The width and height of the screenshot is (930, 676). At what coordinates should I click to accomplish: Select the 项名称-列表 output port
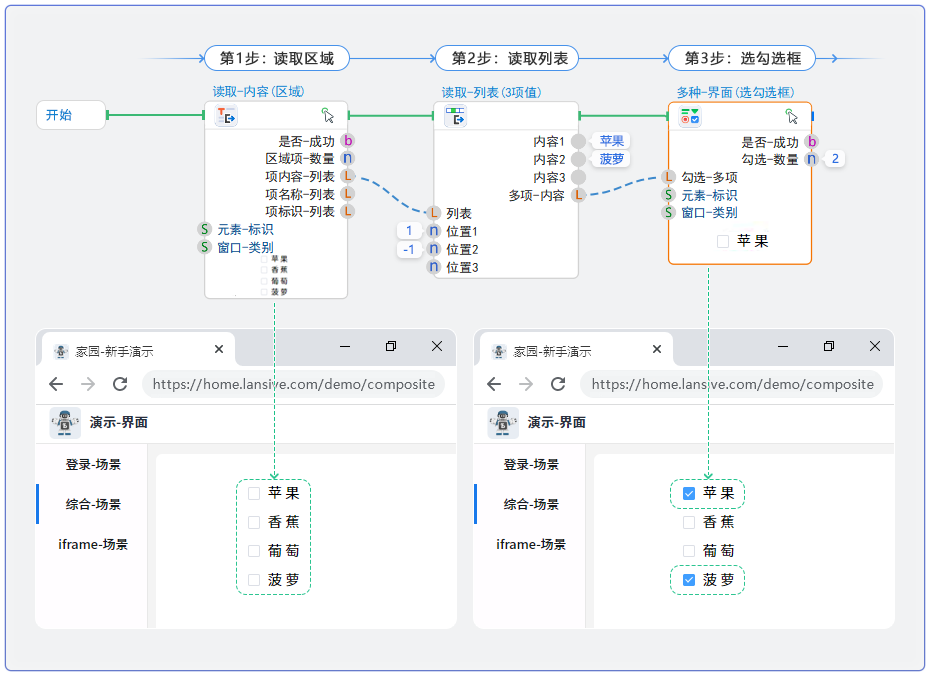pos(347,194)
